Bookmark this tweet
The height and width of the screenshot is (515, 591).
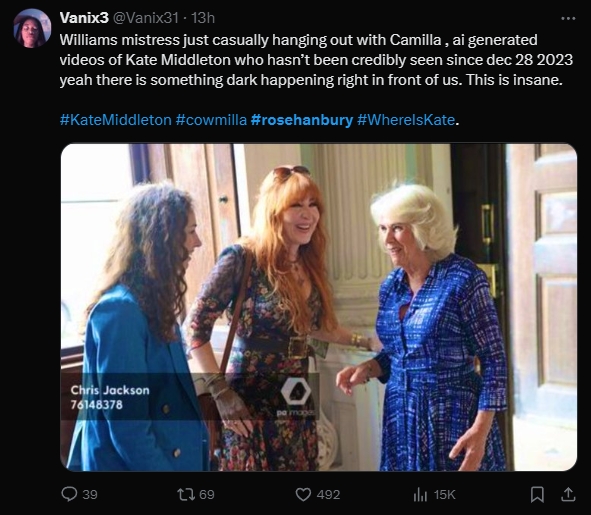(x=537, y=494)
